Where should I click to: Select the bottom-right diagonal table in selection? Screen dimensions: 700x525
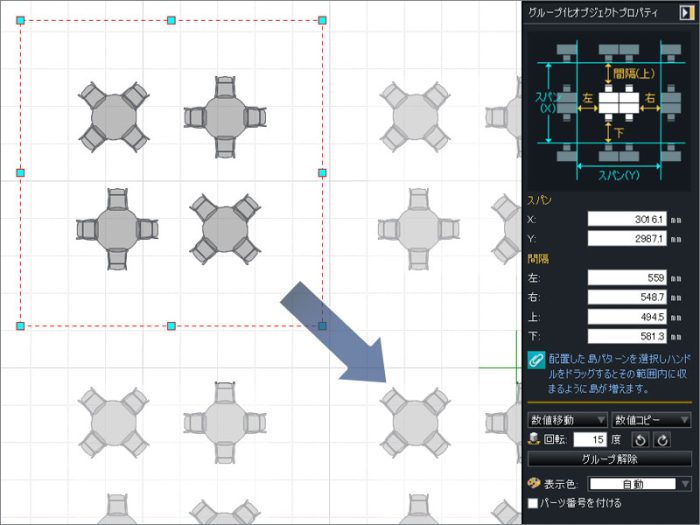click(225, 229)
